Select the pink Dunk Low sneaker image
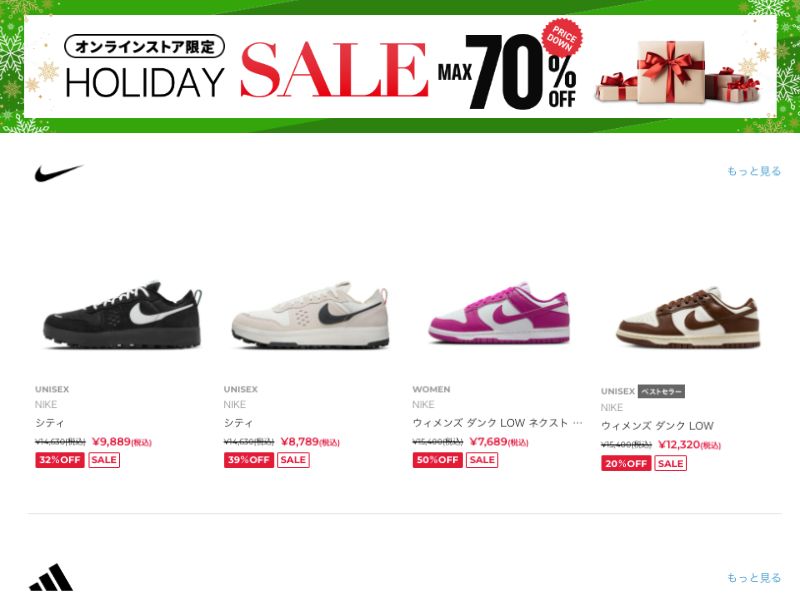The width and height of the screenshot is (800, 600). pyautogui.click(x=499, y=313)
